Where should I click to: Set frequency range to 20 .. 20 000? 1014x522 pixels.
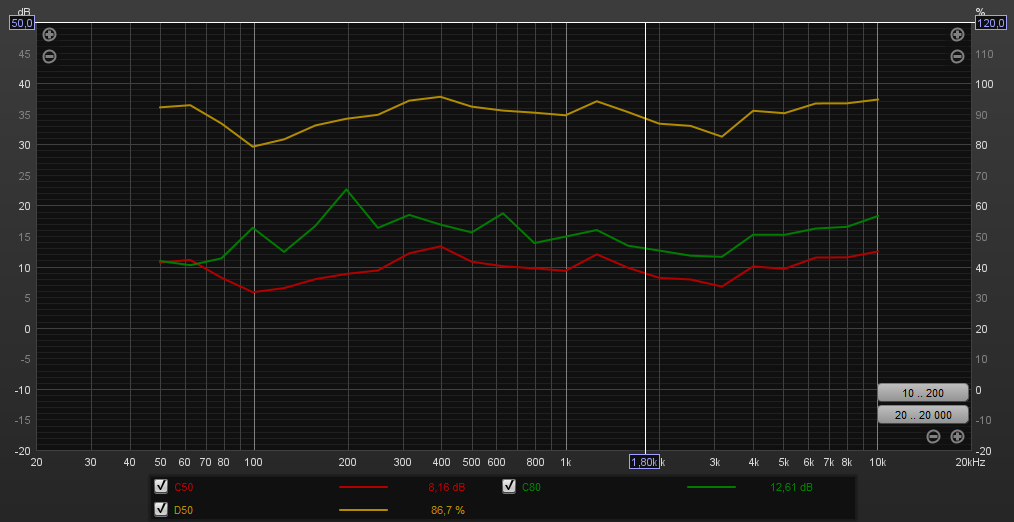923,415
